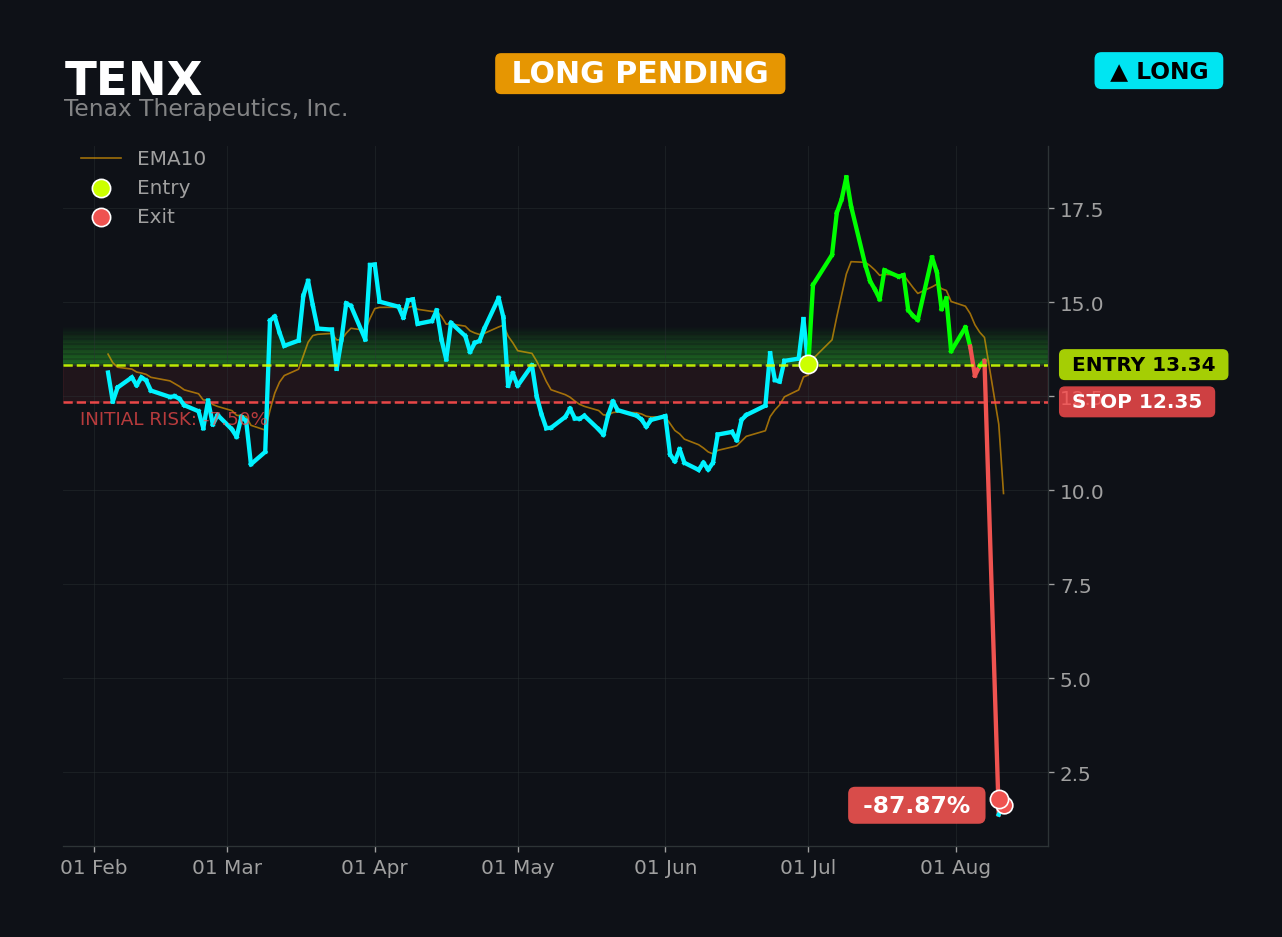This screenshot has height=937, width=1282.
Task: Click the LONG PENDING status badge
Action: (640, 74)
